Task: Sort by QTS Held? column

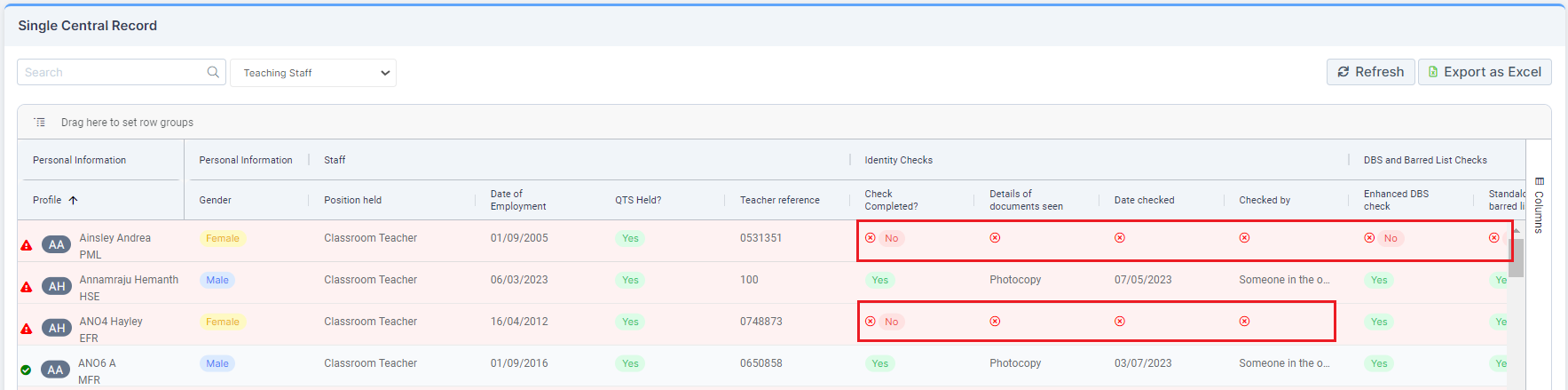Action: tap(638, 200)
